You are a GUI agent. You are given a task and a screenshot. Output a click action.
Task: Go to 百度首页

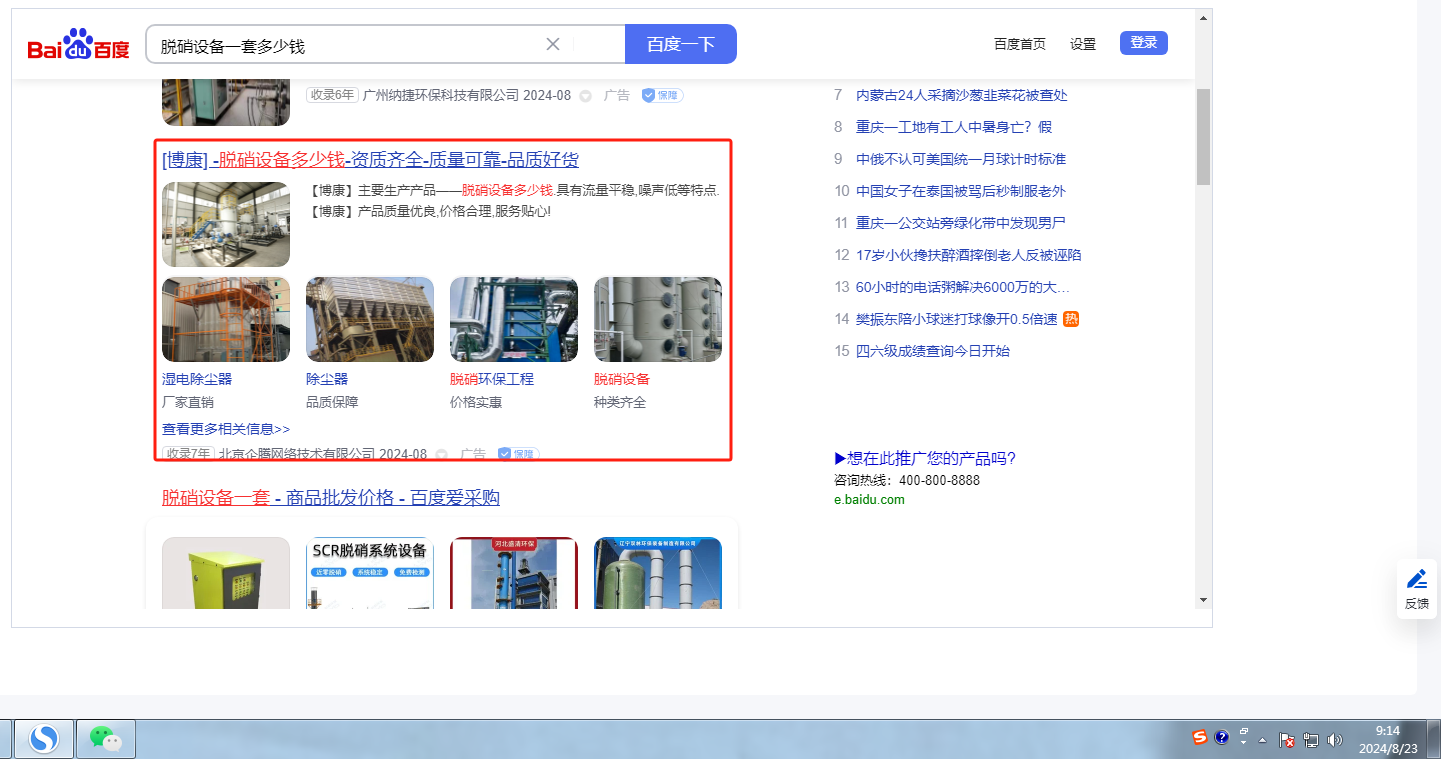point(1020,44)
